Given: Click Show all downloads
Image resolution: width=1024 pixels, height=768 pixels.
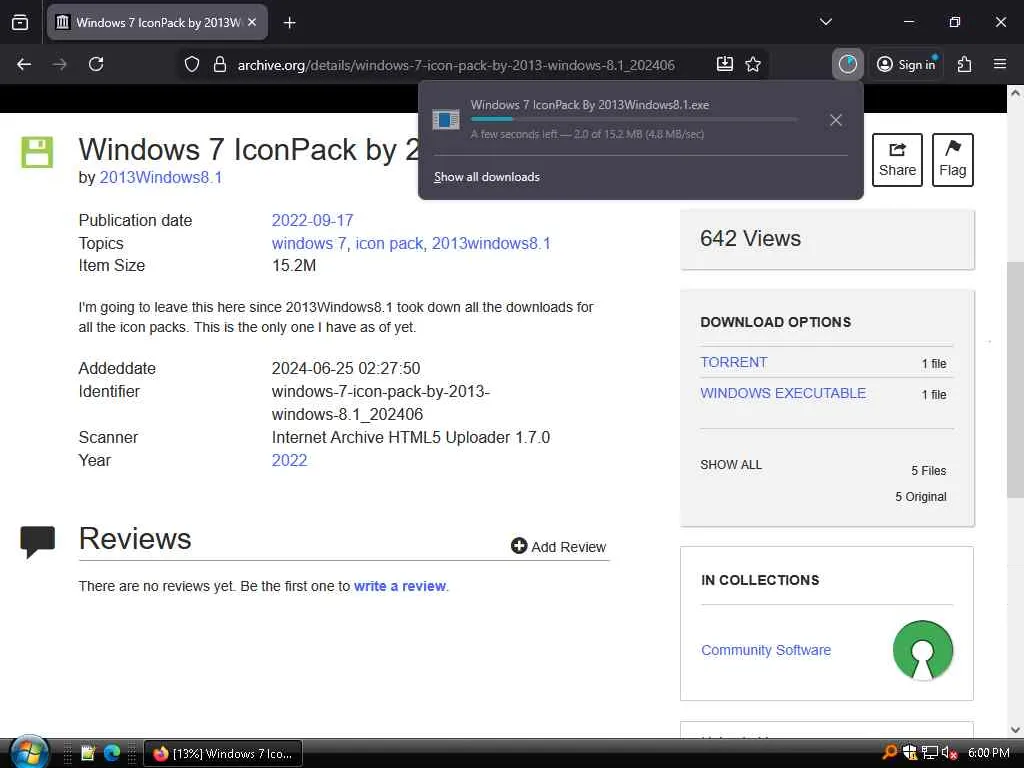Looking at the screenshot, I should (487, 177).
